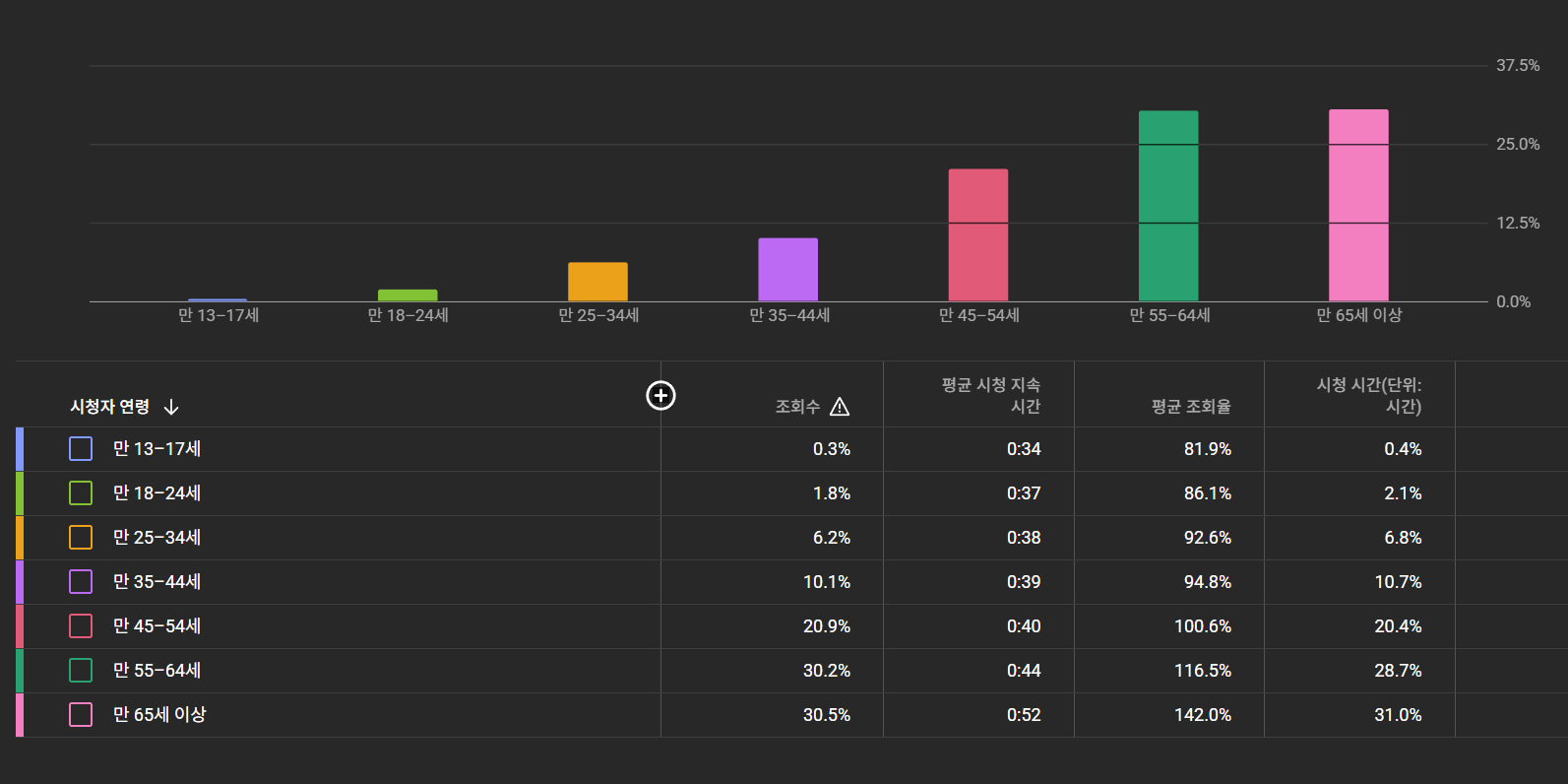Click the 시청 시간(단위: 시간) column header
The height and width of the screenshot is (784, 1568).
tap(1368, 396)
